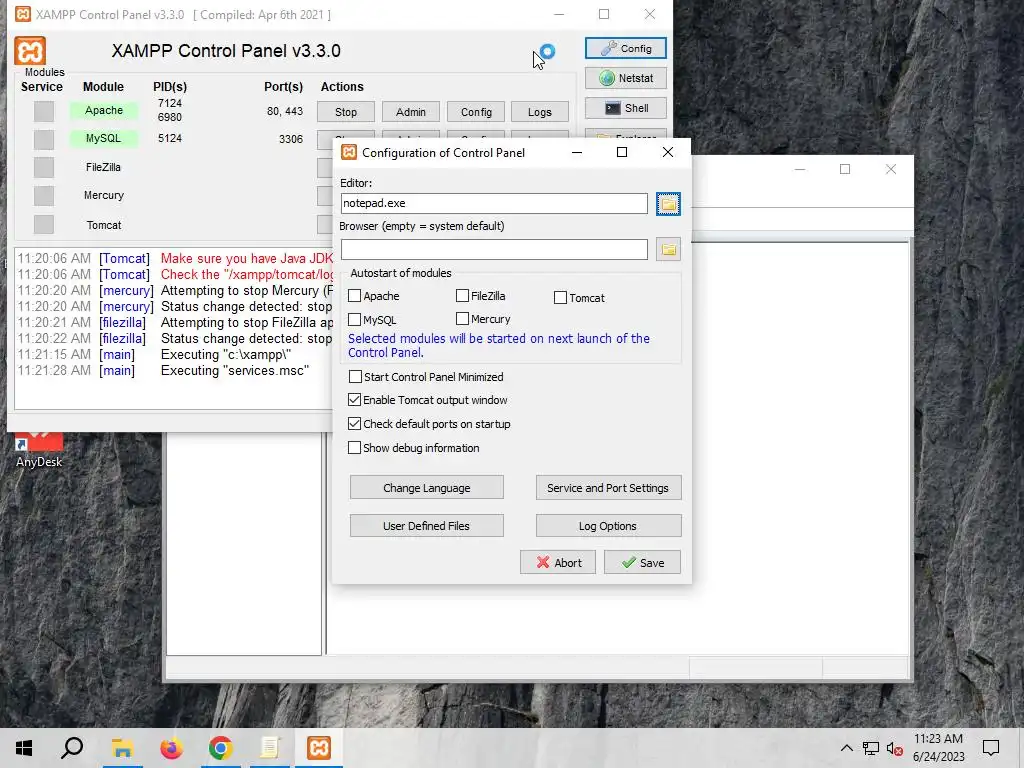
Task: Click the network icon in system tray
Action: (871, 748)
